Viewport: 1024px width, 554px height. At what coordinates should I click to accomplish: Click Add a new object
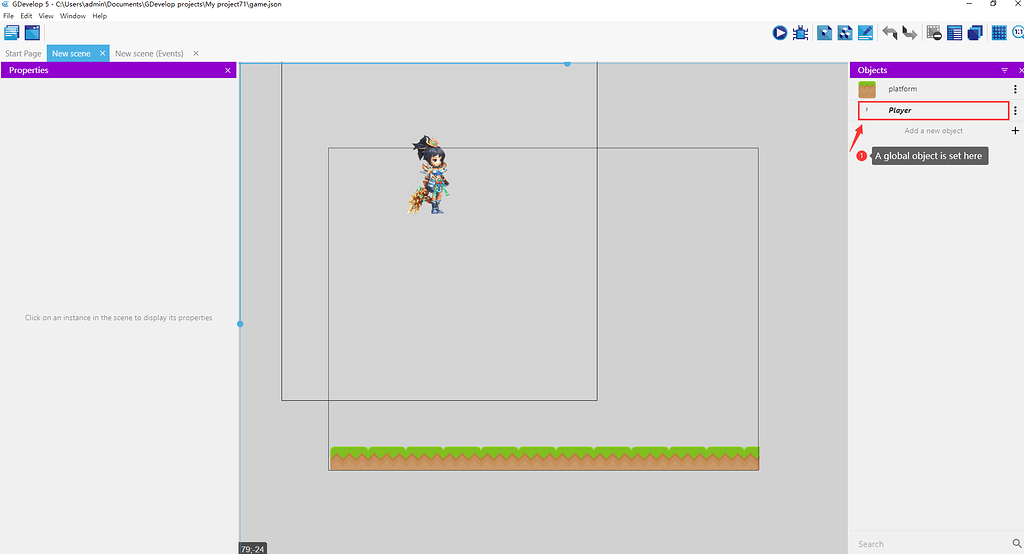pyautogui.click(x=933, y=131)
